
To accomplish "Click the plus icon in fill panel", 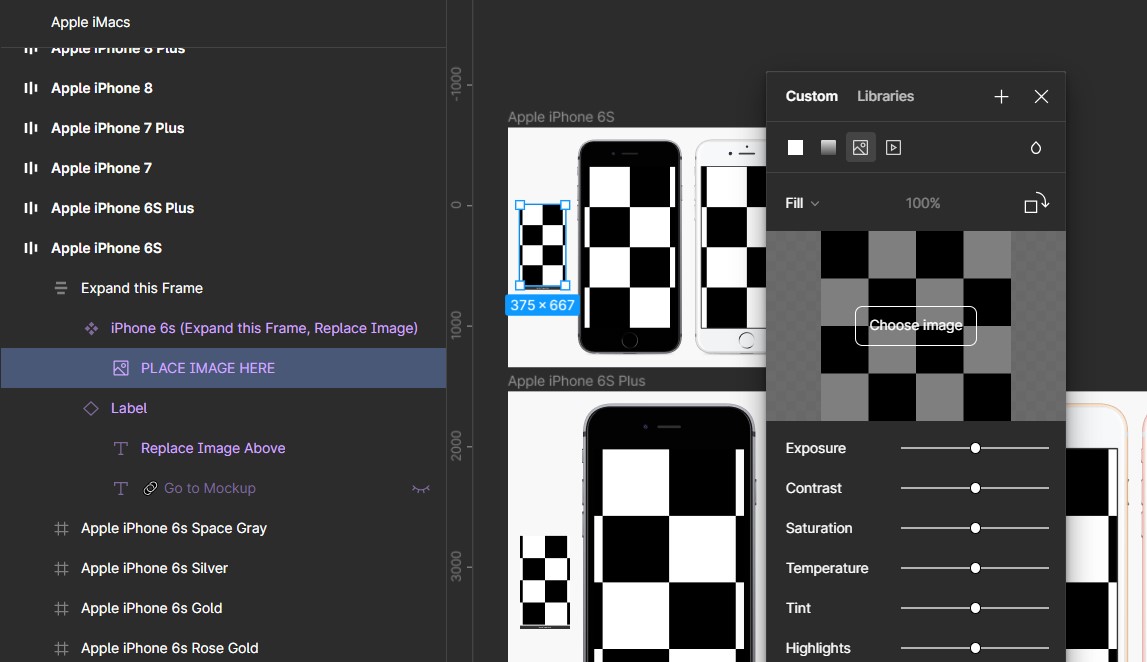I will tap(1001, 97).
